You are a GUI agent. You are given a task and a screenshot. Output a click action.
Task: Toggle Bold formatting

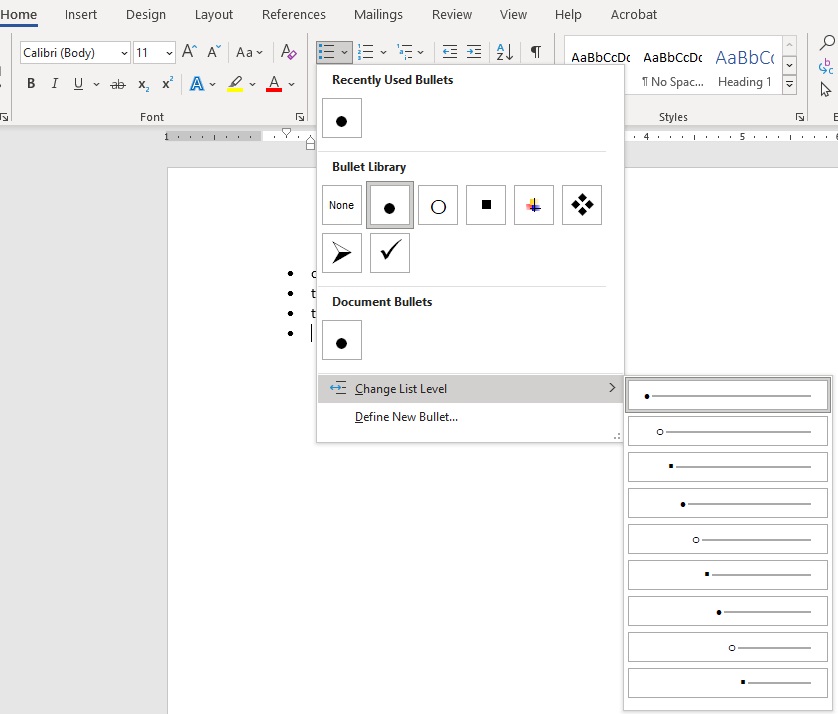pos(30,84)
